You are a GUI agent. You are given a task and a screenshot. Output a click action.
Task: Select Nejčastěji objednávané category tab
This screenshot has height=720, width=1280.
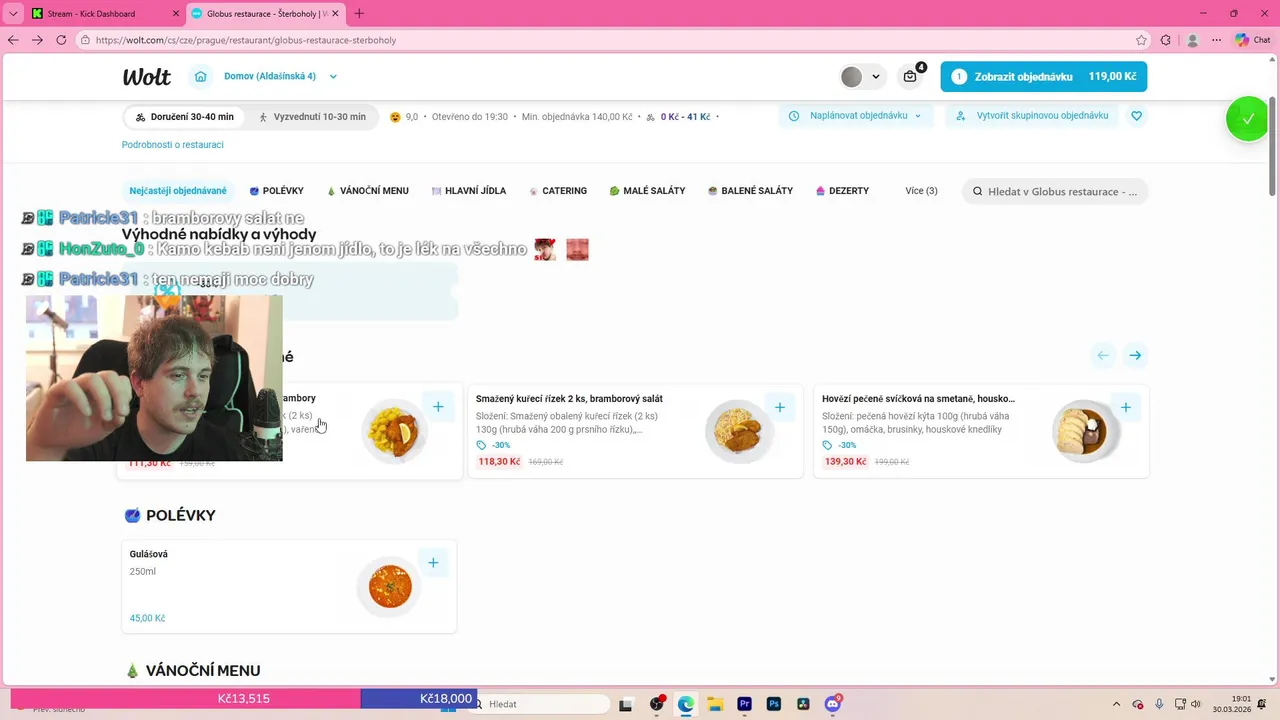pyautogui.click(x=178, y=191)
